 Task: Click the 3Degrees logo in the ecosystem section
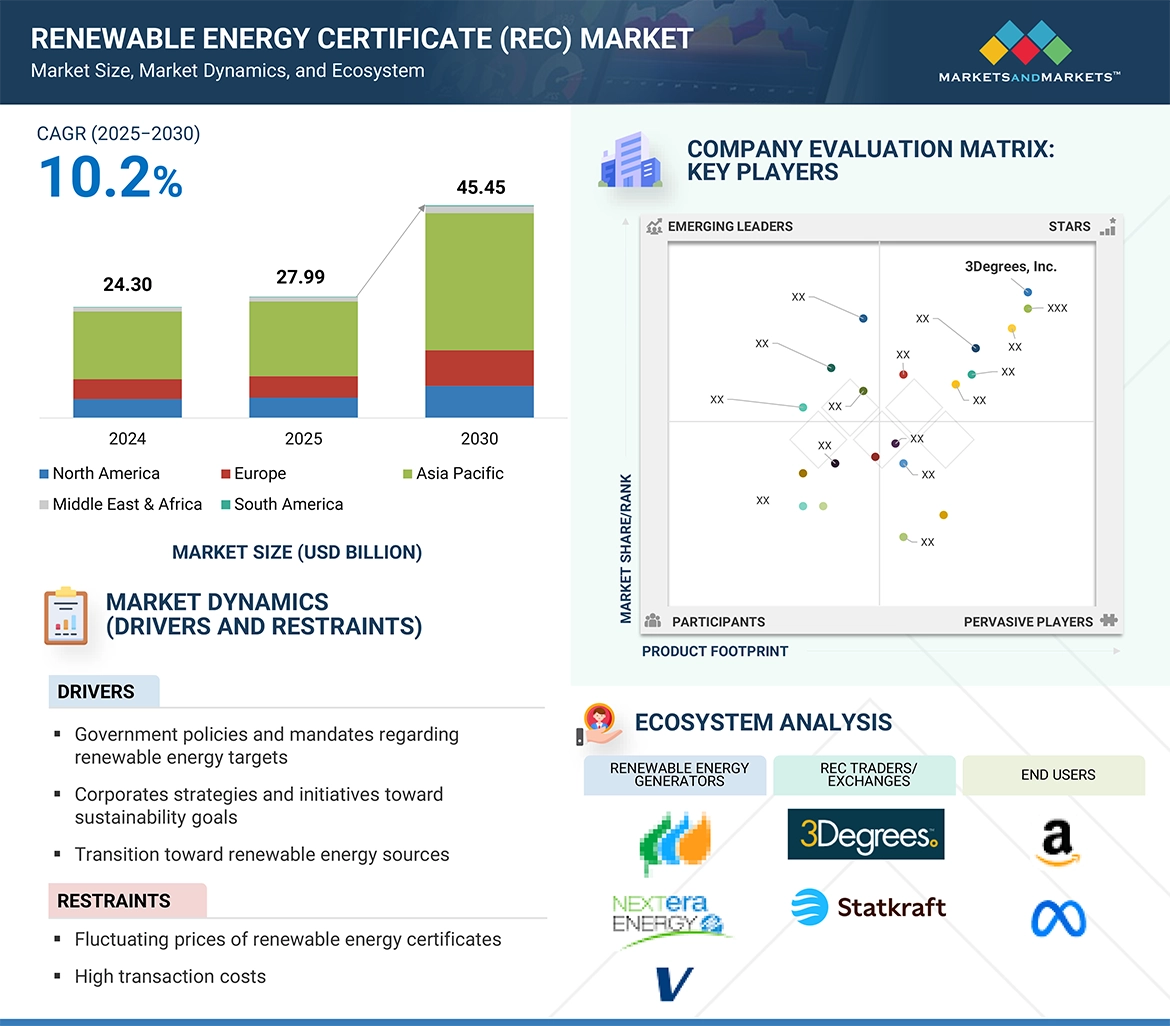click(x=866, y=835)
